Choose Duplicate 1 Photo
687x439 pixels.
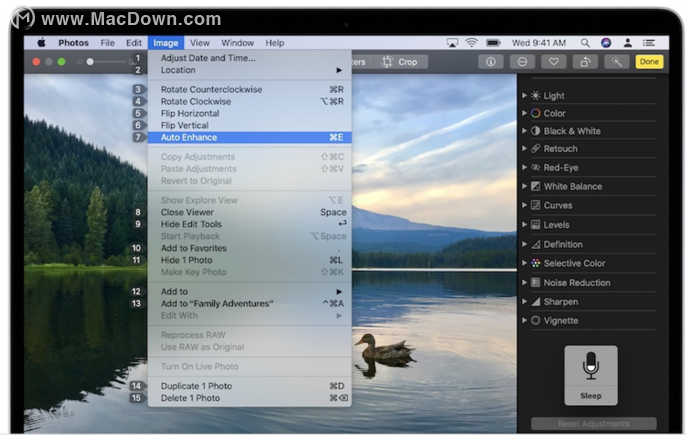(x=250, y=386)
